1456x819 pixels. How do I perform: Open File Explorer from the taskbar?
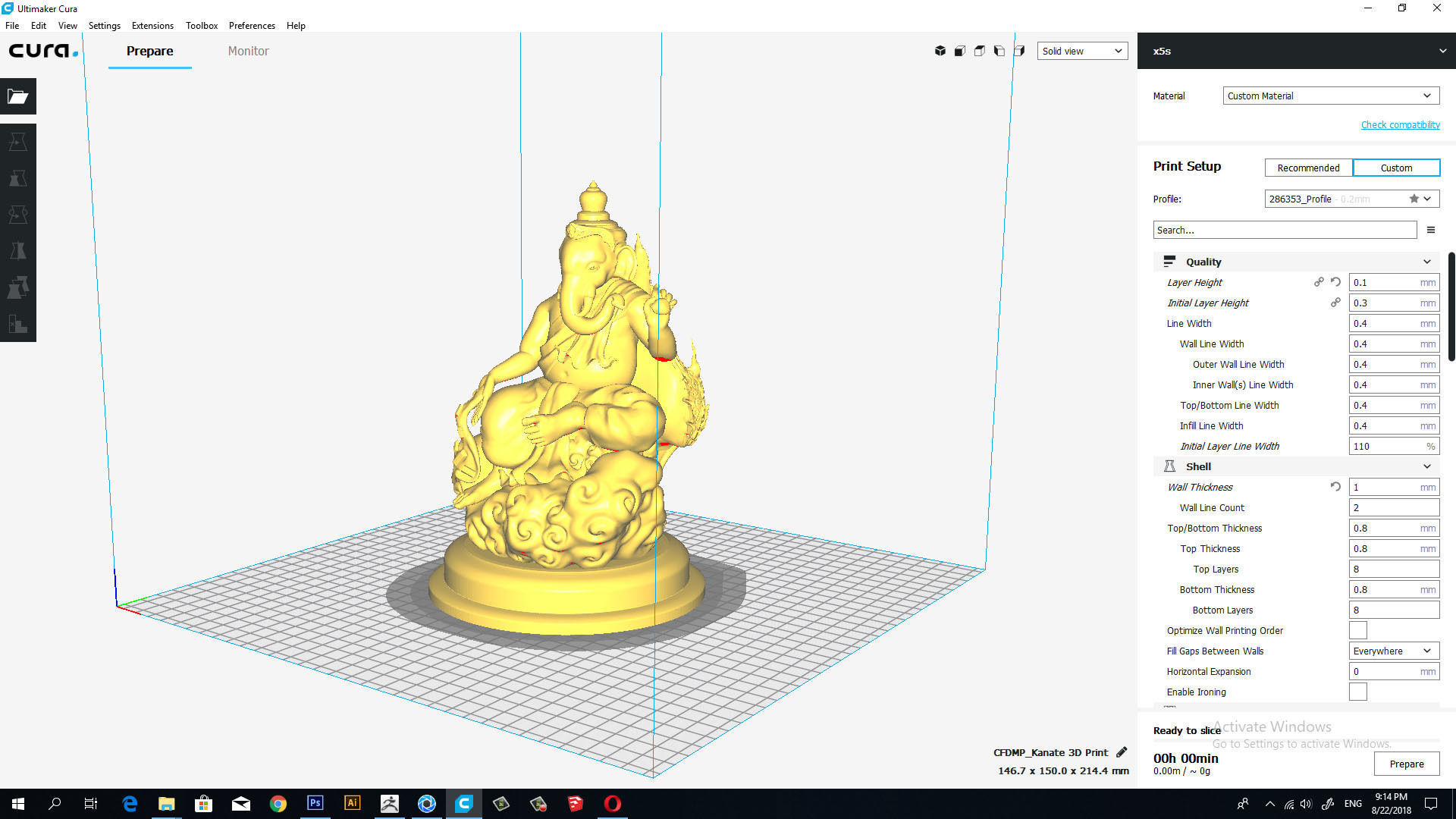pyautogui.click(x=166, y=803)
